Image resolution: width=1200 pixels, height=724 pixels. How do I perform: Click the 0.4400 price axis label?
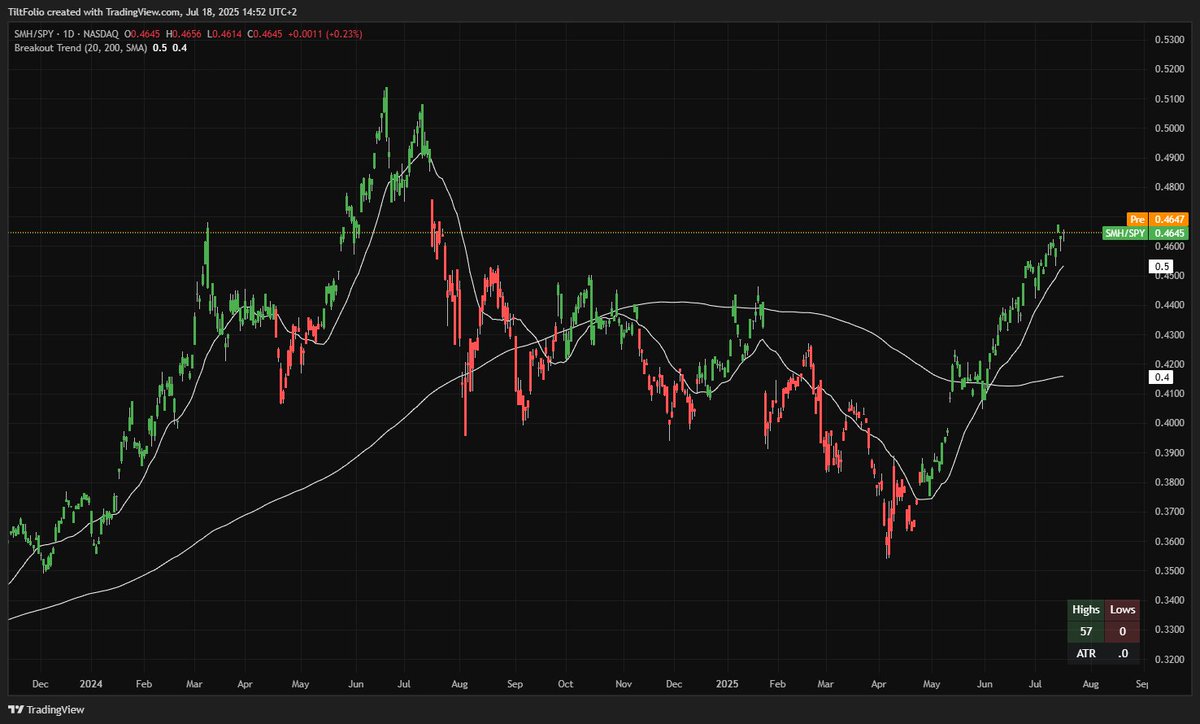tap(1169, 305)
